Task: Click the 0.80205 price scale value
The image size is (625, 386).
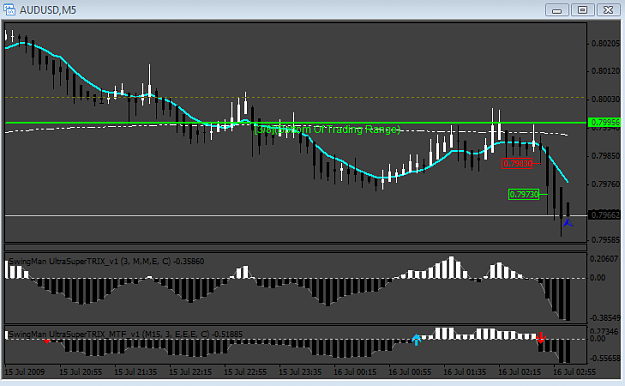Action: (605, 43)
